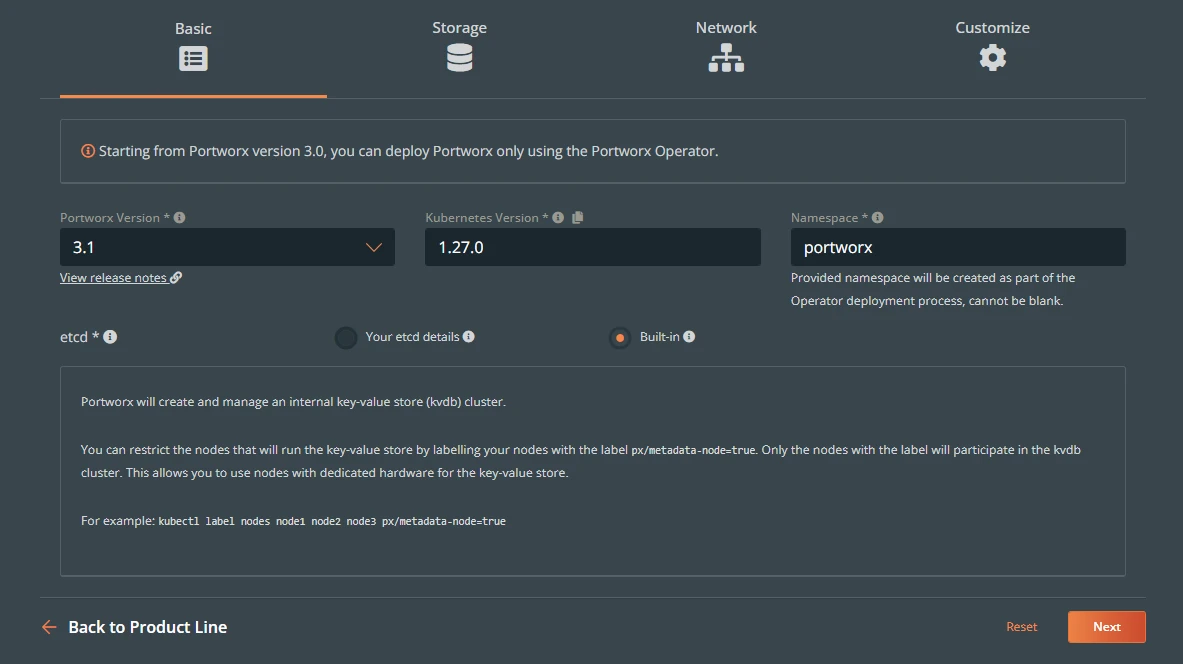Screen dimensions: 1183x664
Task: Click the kubectl label nodes example command
Action: point(332,521)
